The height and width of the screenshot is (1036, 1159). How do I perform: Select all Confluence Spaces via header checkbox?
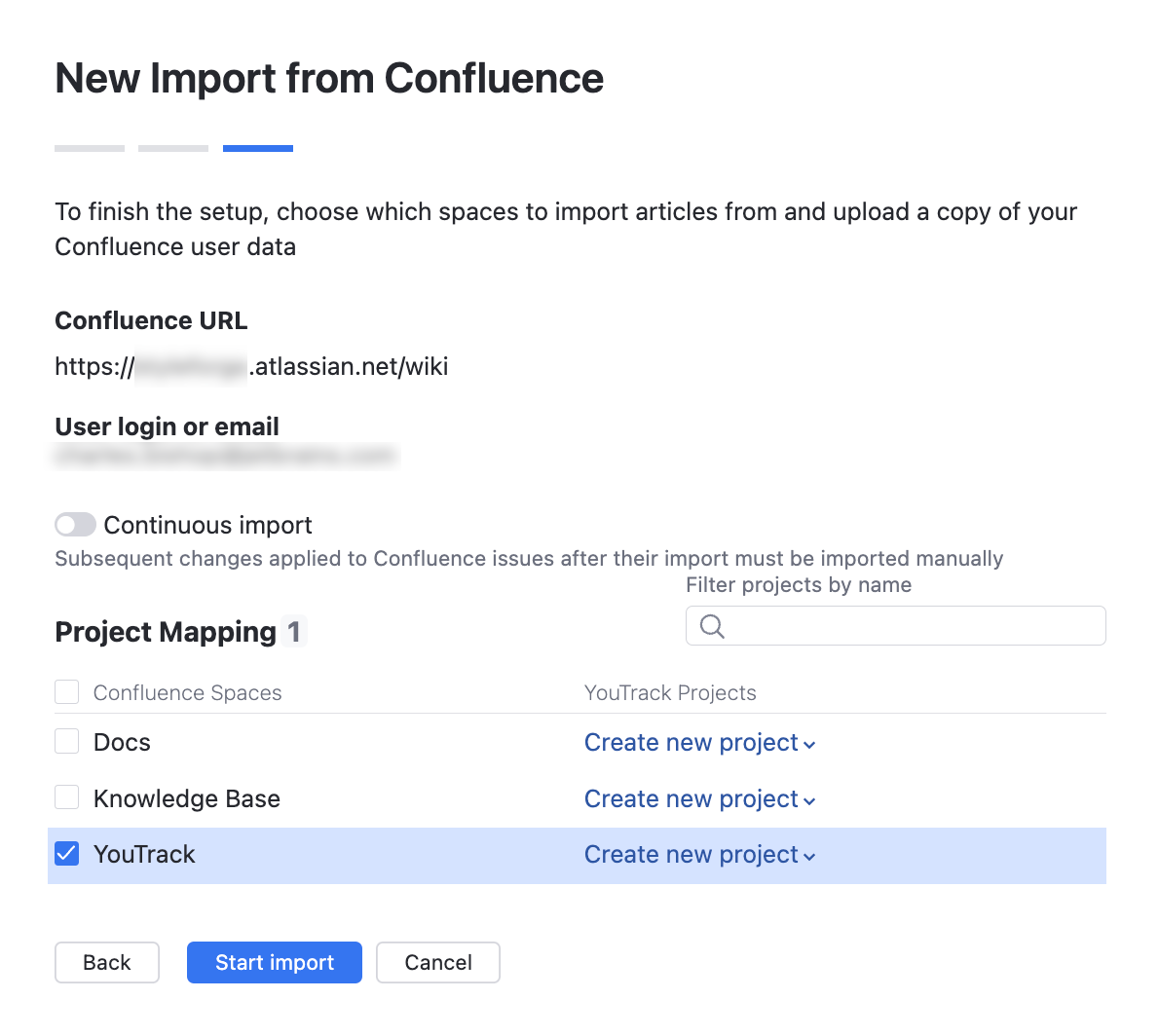[x=66, y=691]
